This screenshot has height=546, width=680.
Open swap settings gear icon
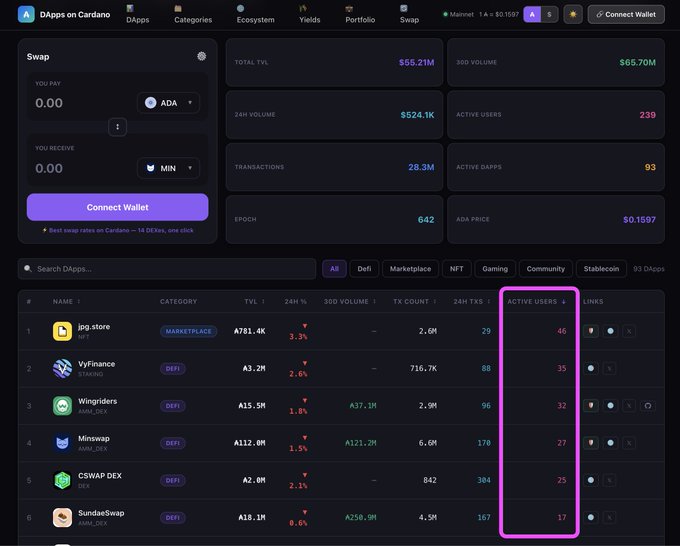tap(202, 56)
